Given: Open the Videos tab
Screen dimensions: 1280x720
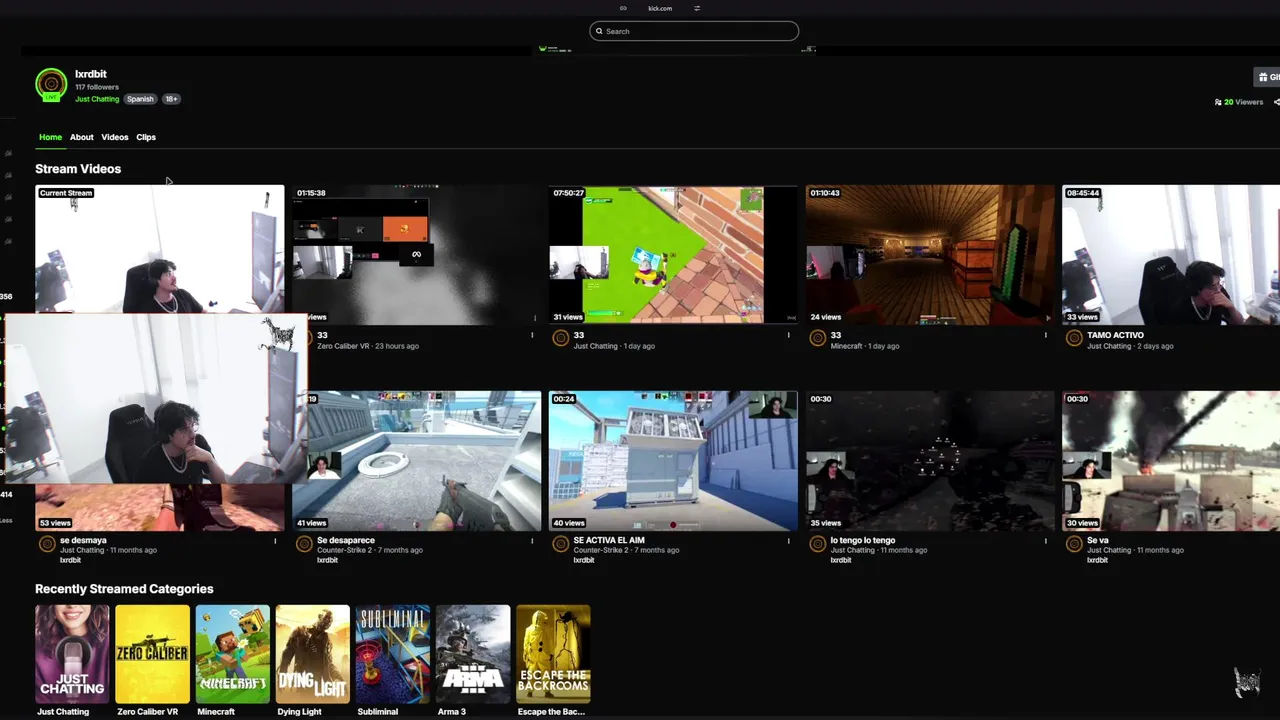Looking at the screenshot, I should [x=115, y=137].
